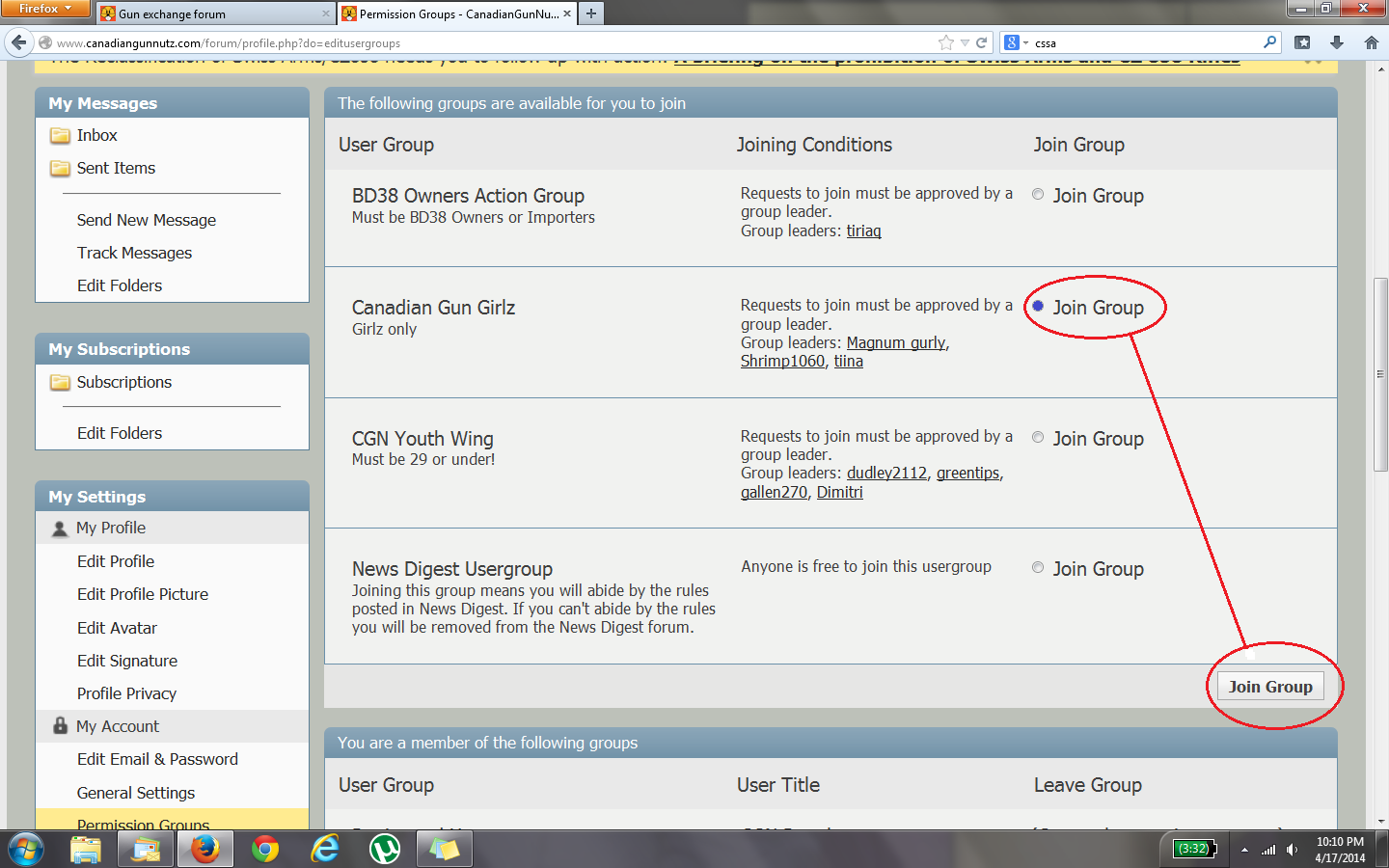1389x868 pixels.
Task: Open dudley2112's profile link
Action: (886, 473)
